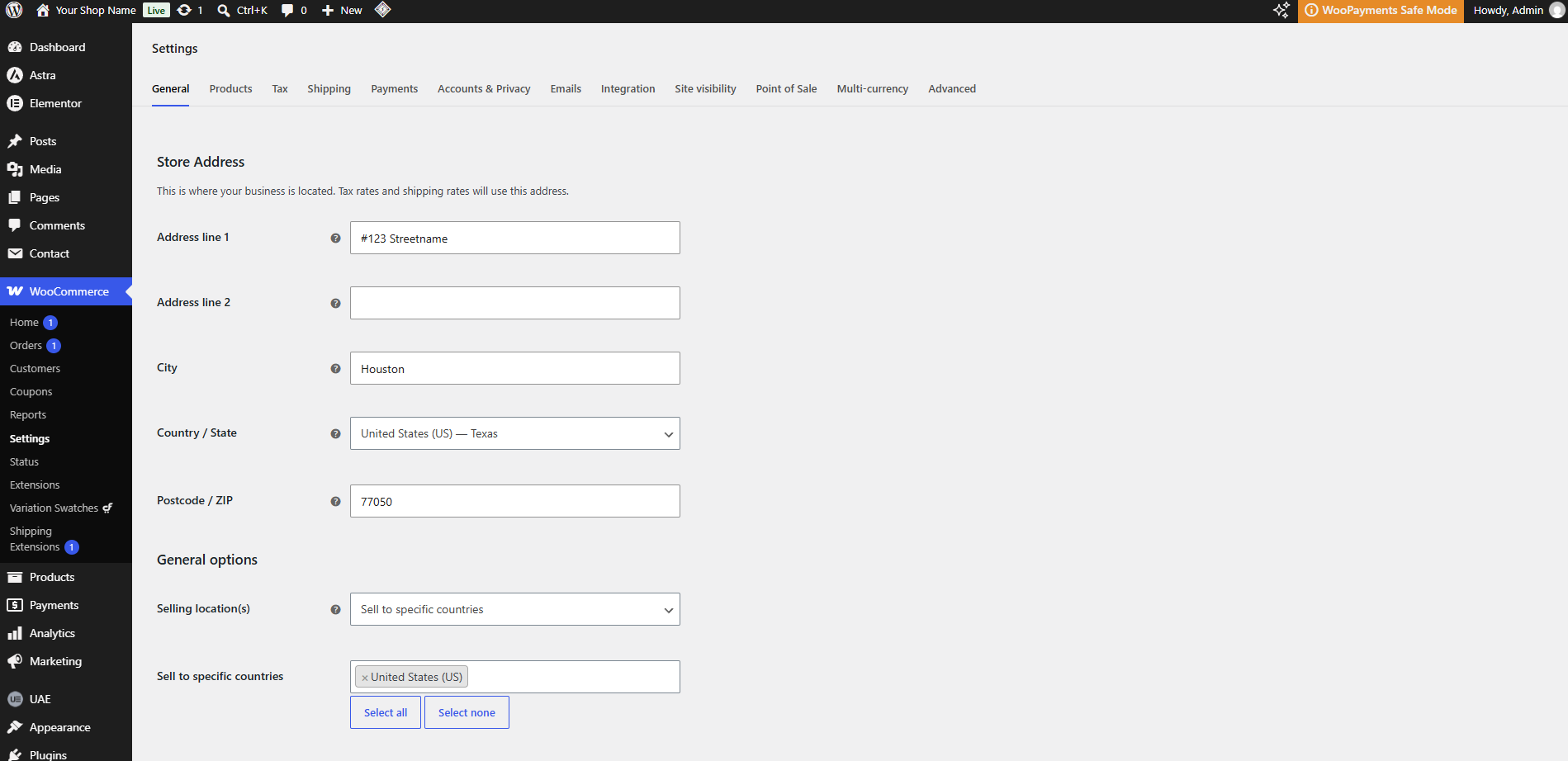Switch to the Shipping tab
Screen dimensions: 1568x761
(329, 88)
